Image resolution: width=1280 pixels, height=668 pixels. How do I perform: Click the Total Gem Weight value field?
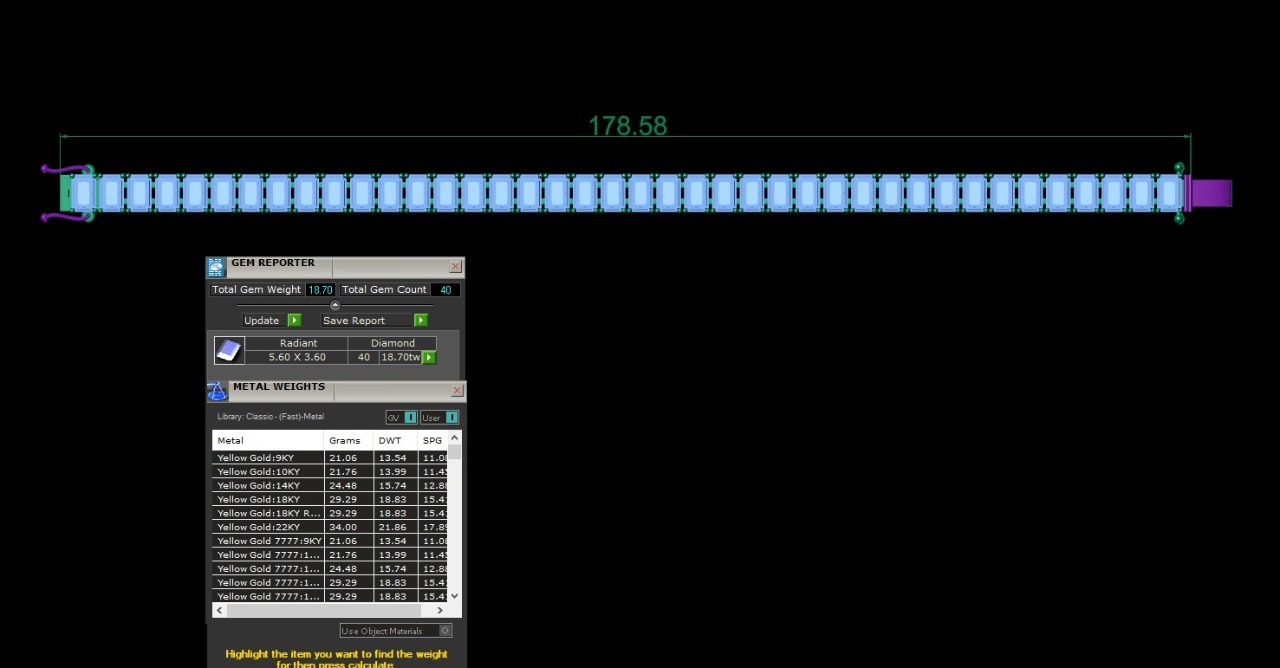(x=320, y=290)
